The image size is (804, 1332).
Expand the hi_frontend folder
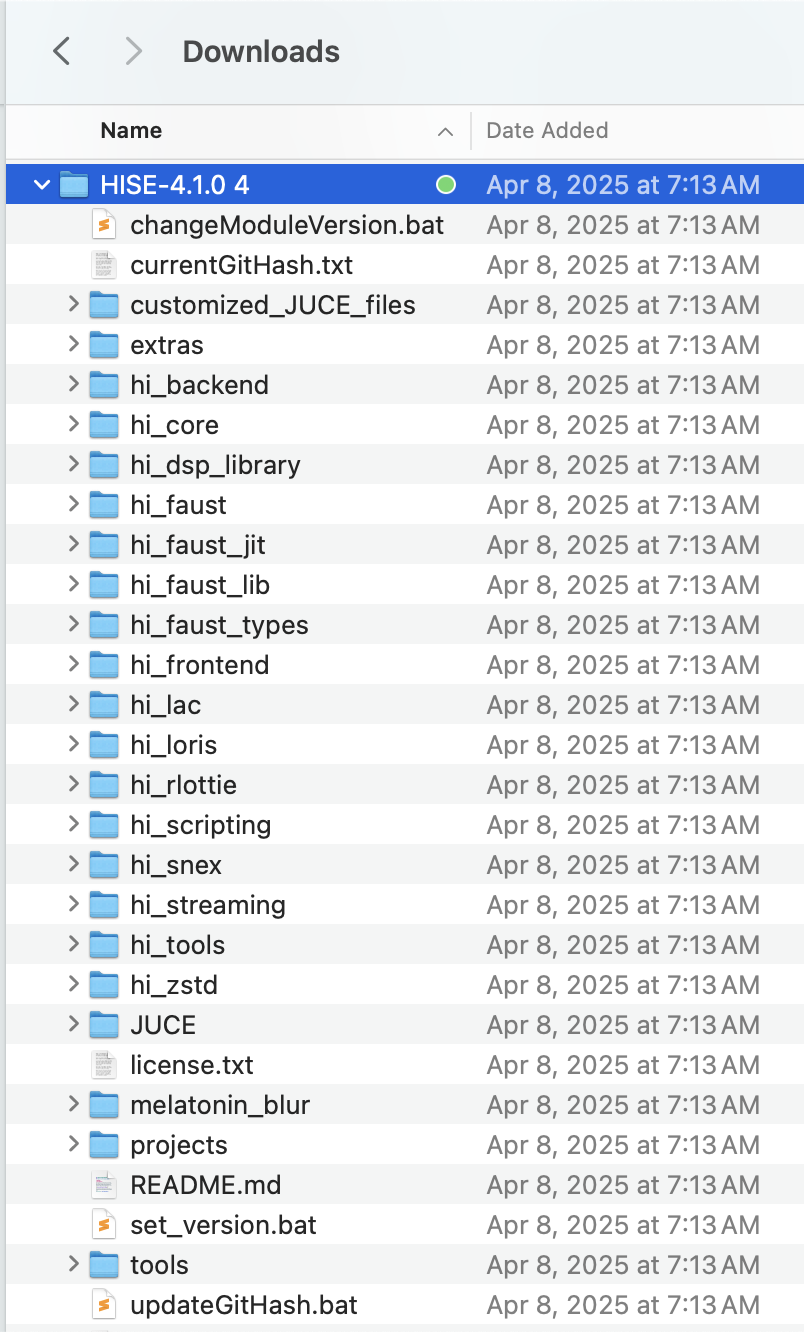tap(73, 665)
